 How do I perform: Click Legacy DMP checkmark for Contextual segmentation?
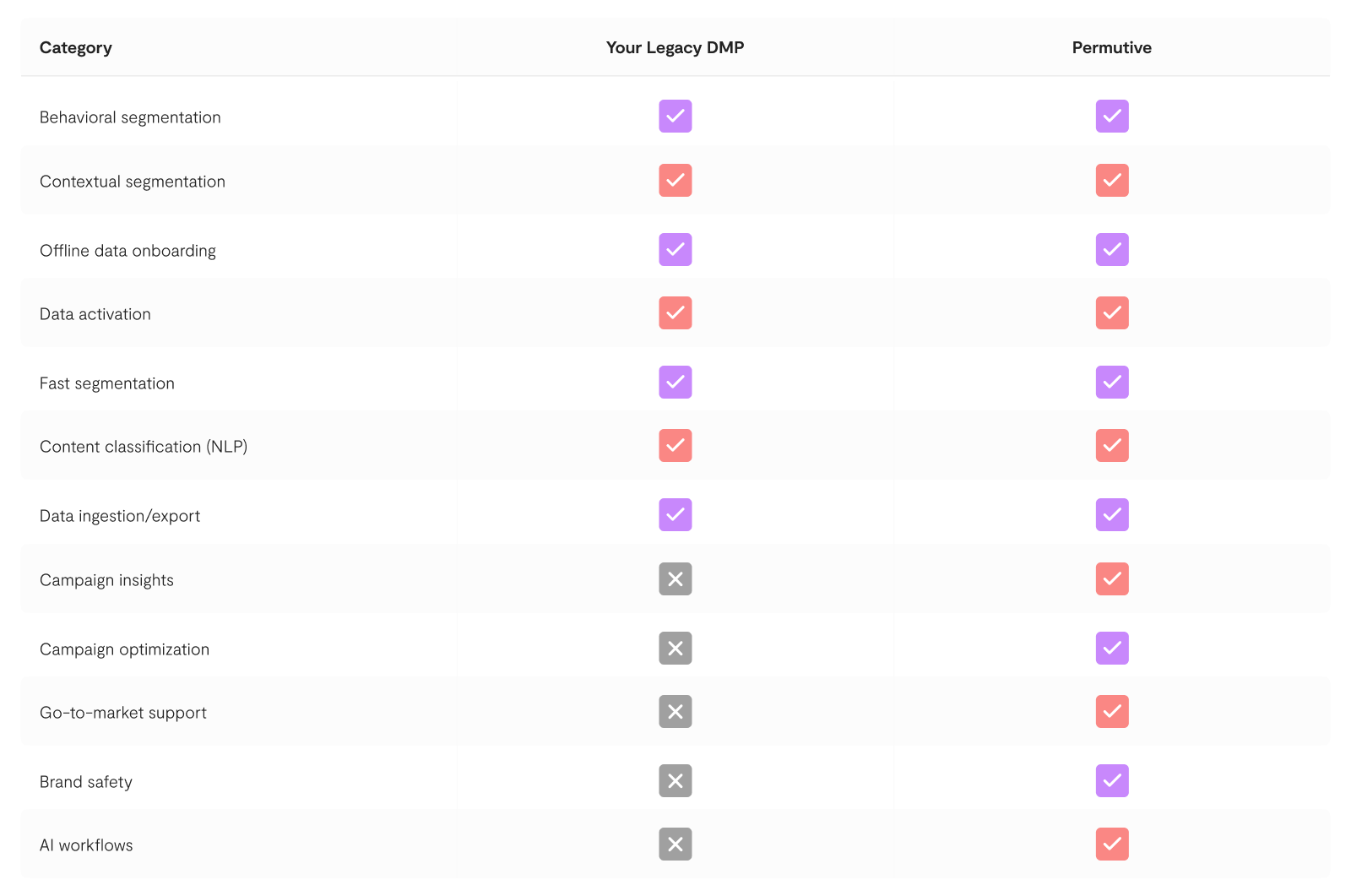[675, 181]
